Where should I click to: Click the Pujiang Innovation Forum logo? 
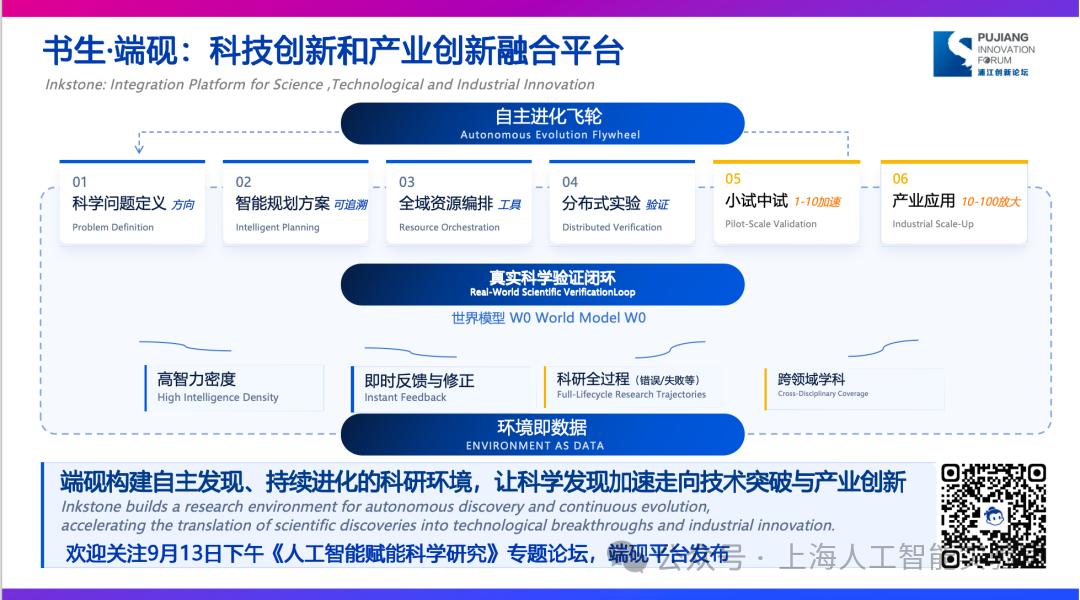point(984,54)
